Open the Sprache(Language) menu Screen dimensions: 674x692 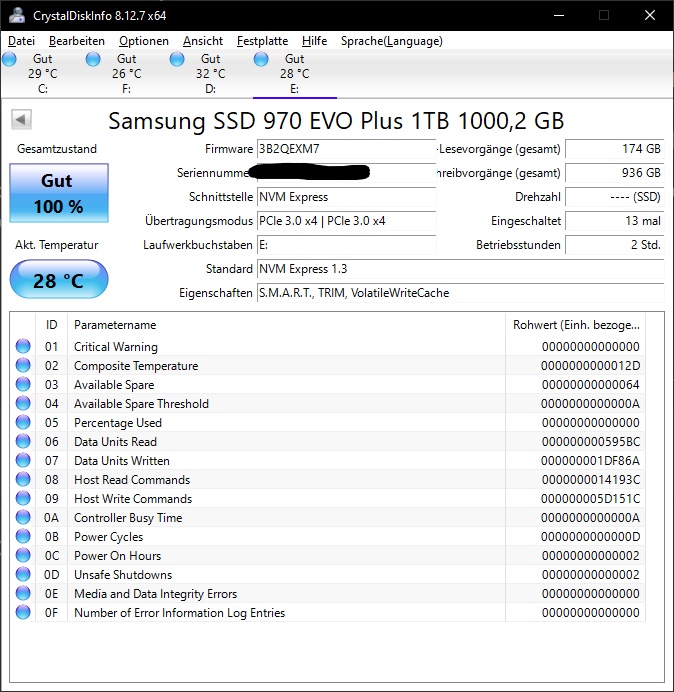[x=392, y=41]
